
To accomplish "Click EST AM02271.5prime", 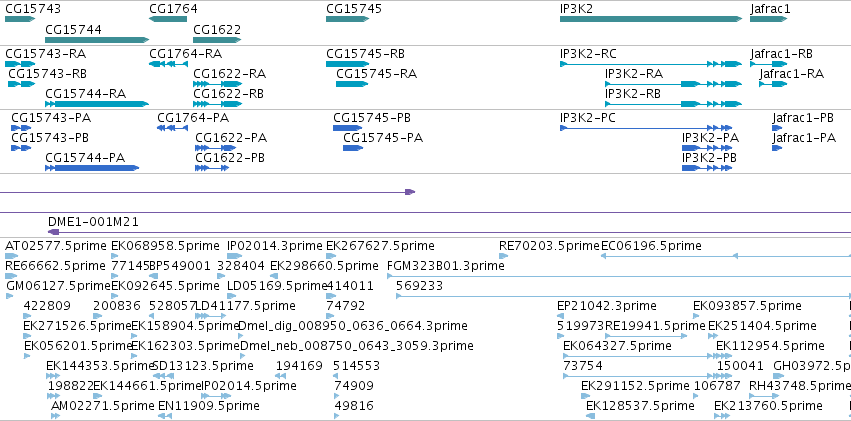I will [x=56, y=416].
